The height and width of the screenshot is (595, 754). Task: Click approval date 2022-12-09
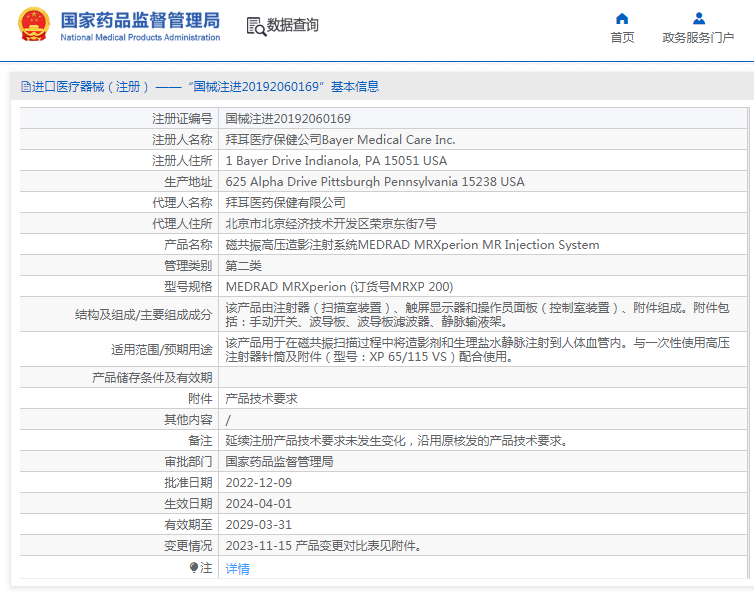(x=259, y=482)
